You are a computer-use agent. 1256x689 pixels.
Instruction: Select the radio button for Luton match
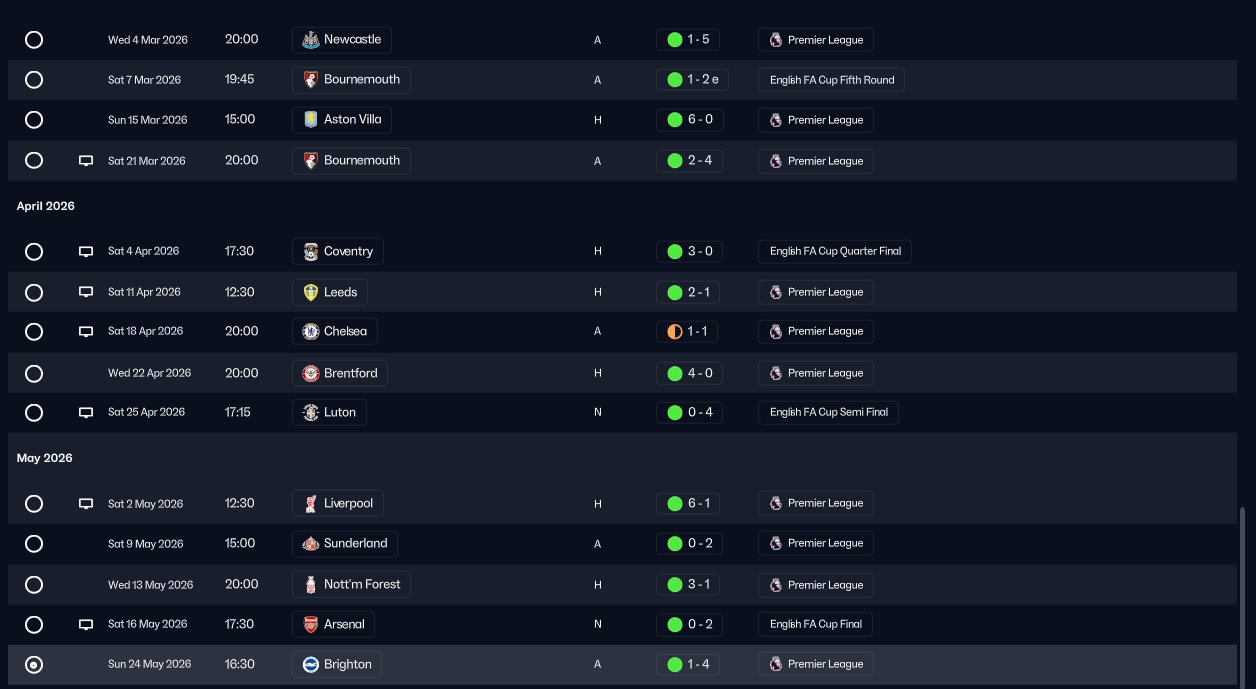pyautogui.click(x=34, y=412)
